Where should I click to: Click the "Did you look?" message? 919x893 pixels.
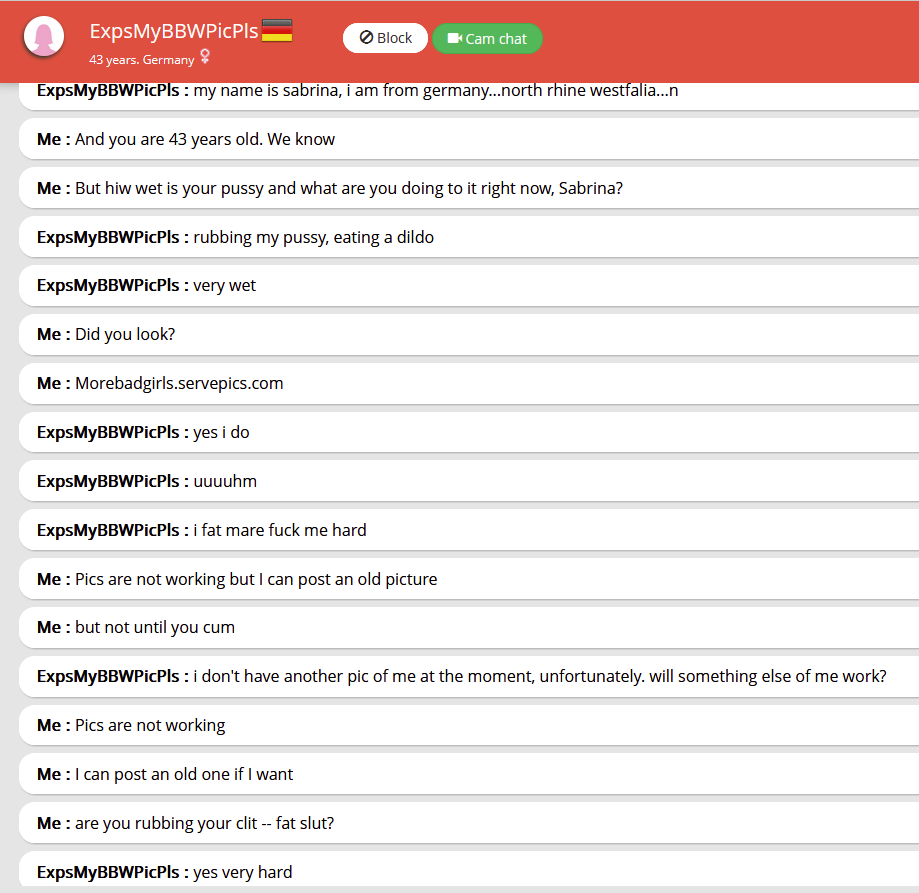coord(125,334)
